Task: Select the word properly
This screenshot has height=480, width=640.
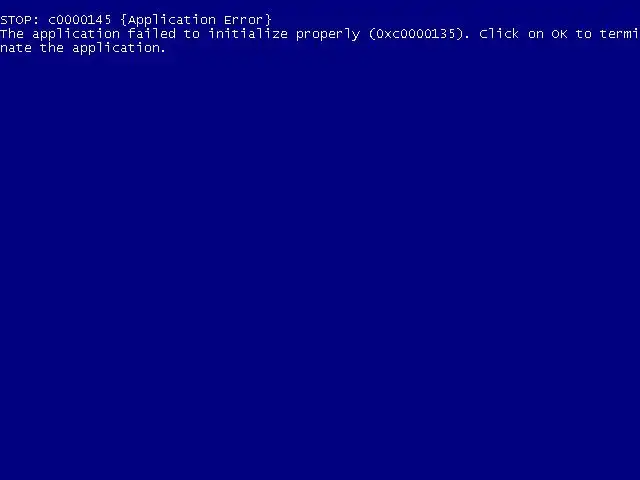Action: pos(328,35)
